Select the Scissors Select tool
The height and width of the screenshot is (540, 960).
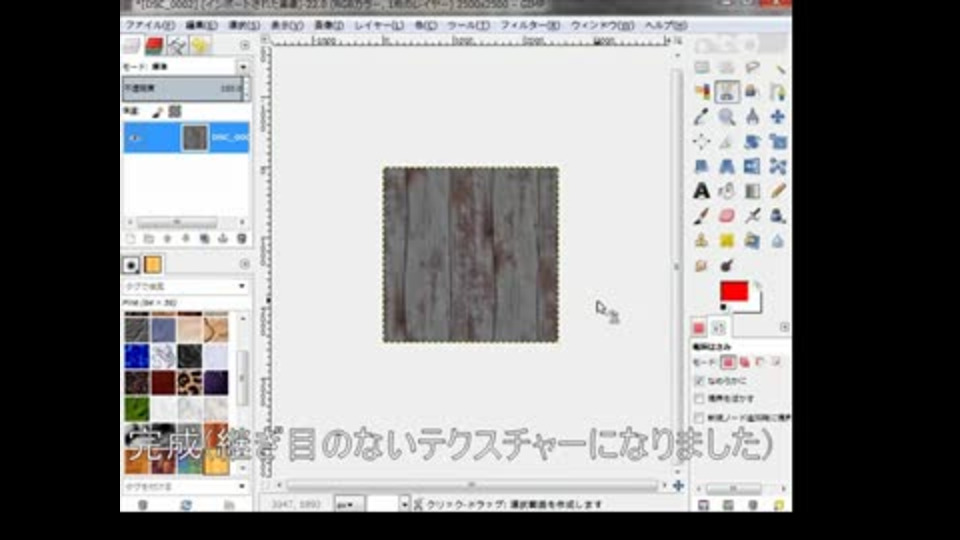coord(727,92)
